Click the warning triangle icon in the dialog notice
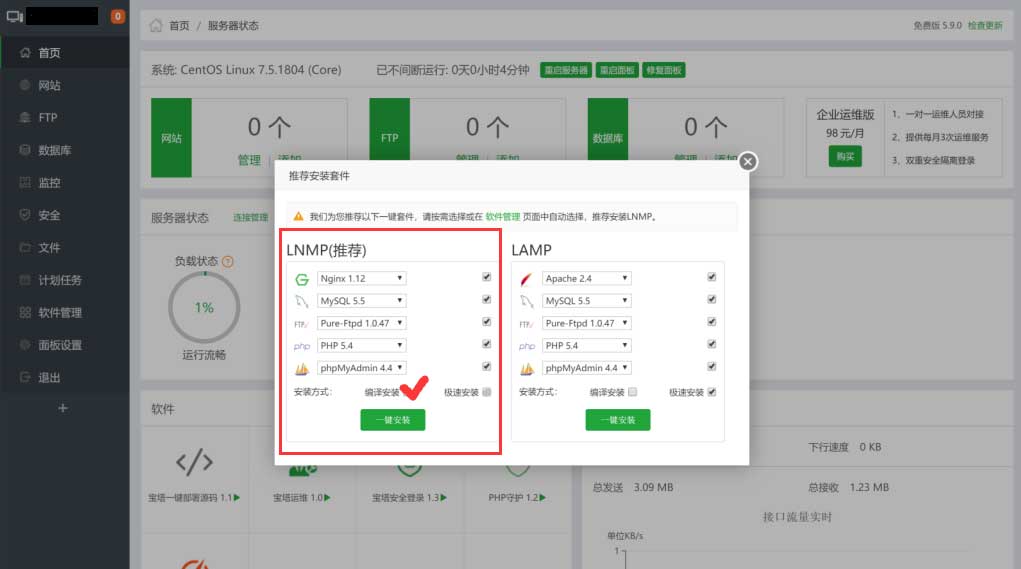The image size is (1021, 569). tap(298, 216)
